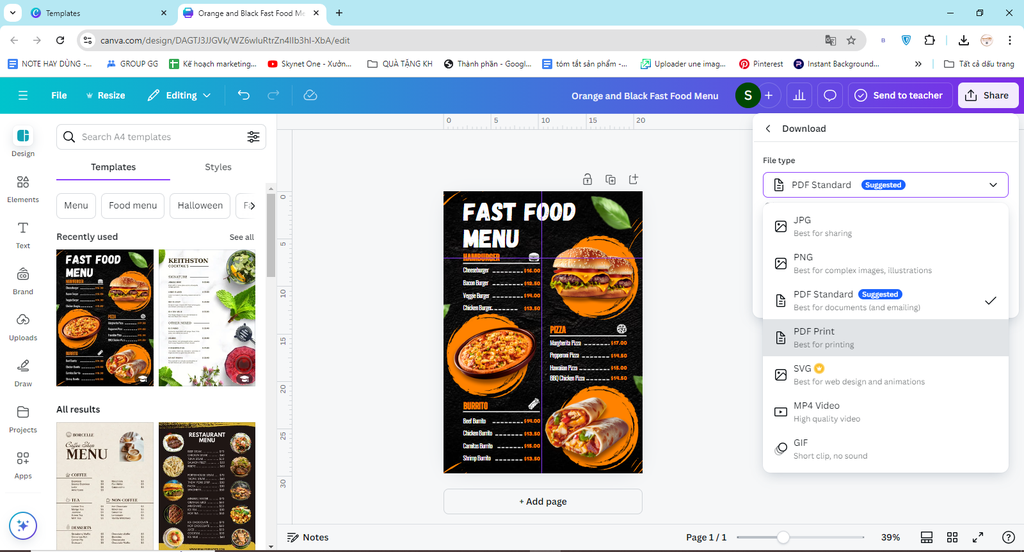
Task: Choose MP4 Video file type
Action: click(886, 412)
